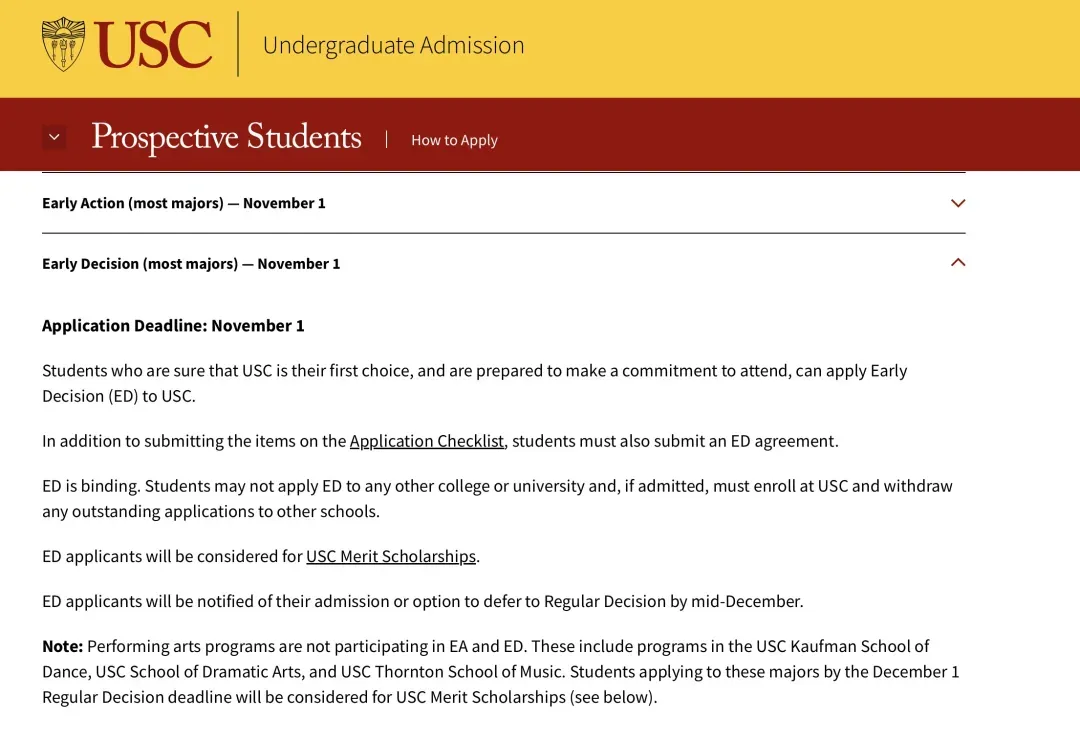Click the bold Note: label text
The height and width of the screenshot is (739, 1080).
[62, 646]
